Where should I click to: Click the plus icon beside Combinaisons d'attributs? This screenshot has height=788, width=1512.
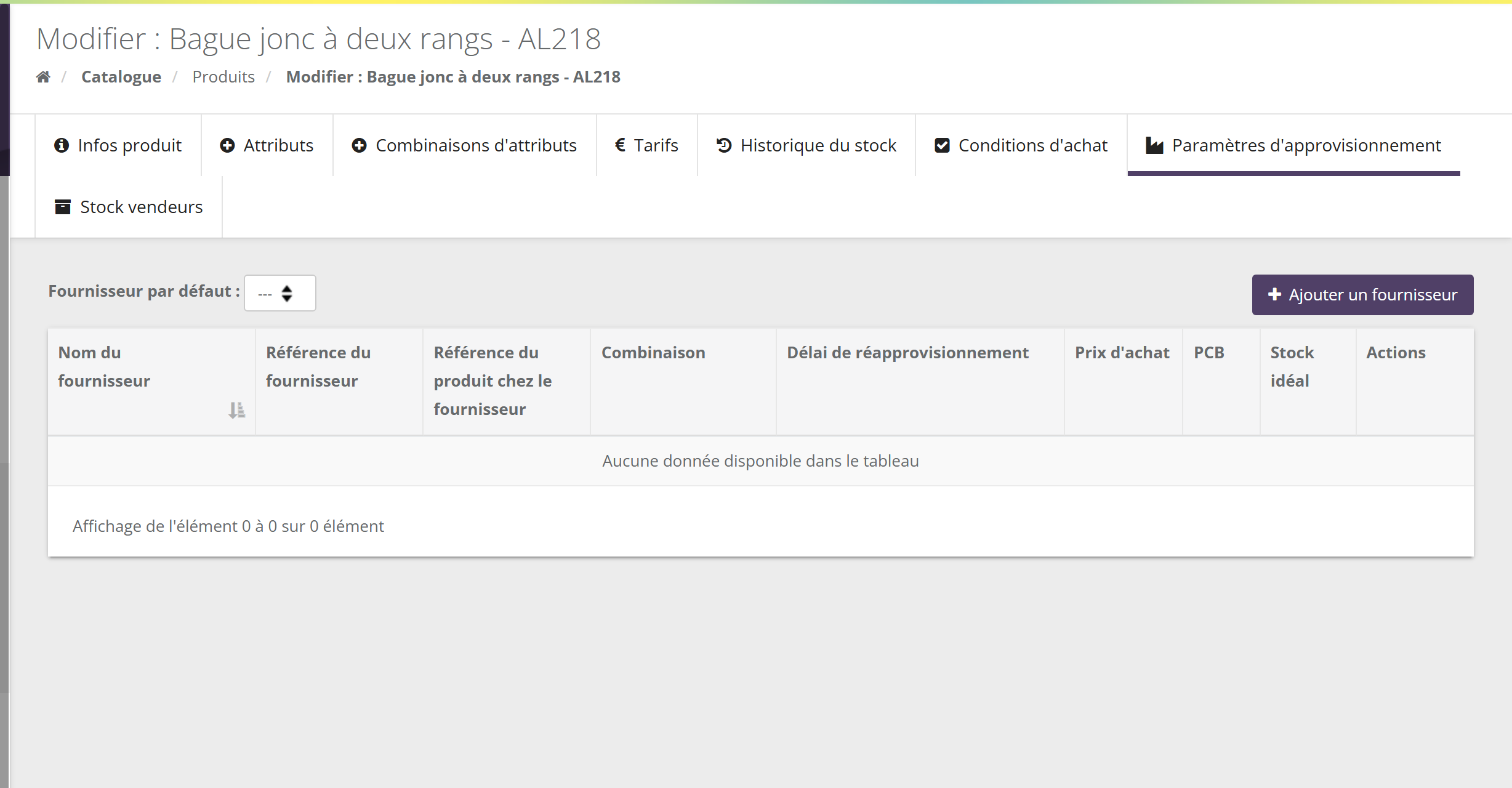pyautogui.click(x=360, y=145)
